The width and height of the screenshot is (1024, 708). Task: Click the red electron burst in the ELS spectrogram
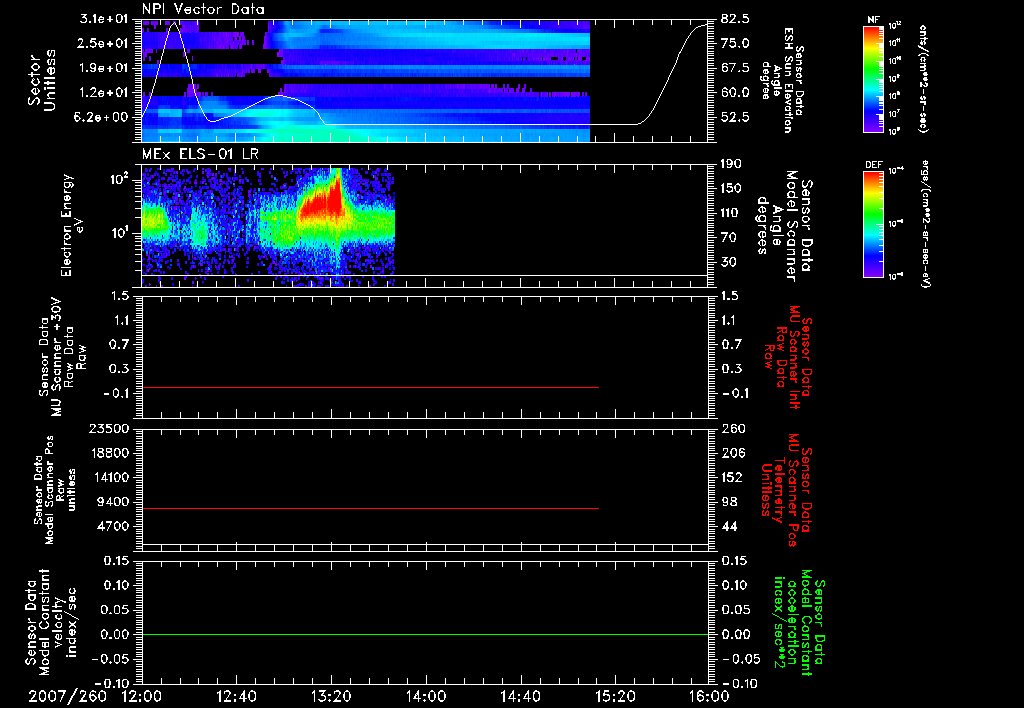321,201
